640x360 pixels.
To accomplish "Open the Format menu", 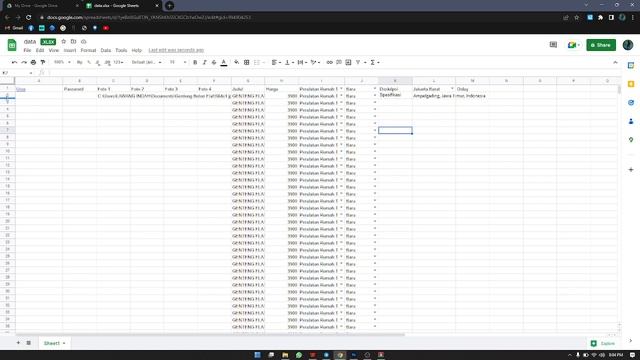I will coord(88,50).
